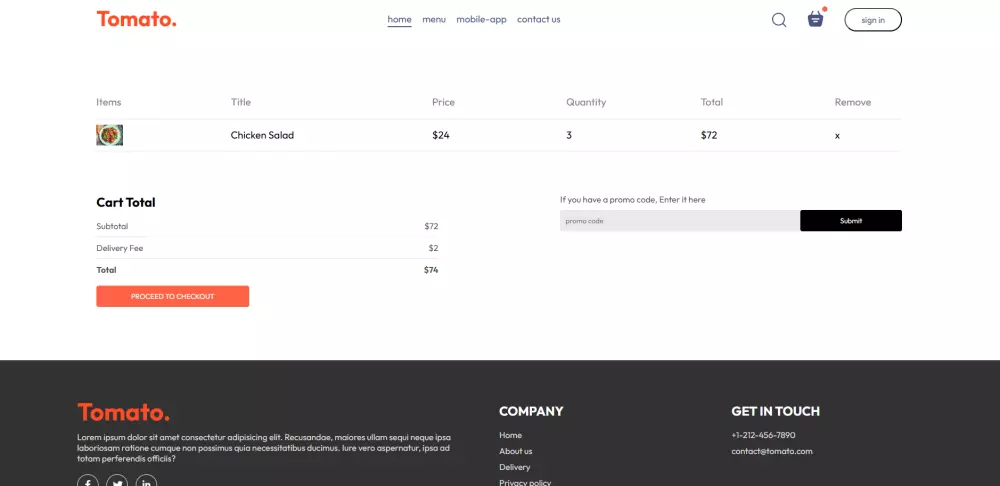Go to the home nav item

pyautogui.click(x=399, y=19)
